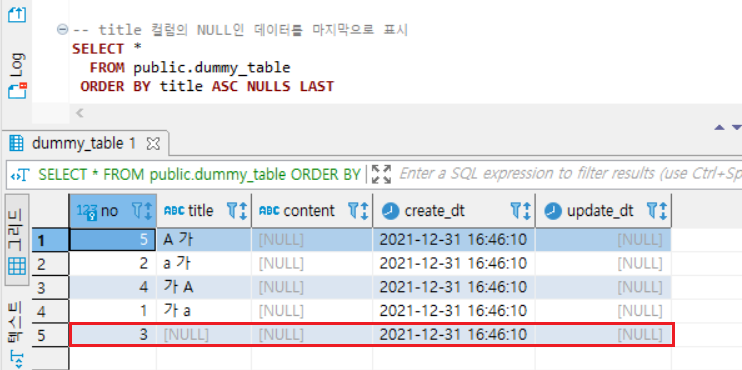This screenshot has height=370, width=742.
Task: Open the Output panel icon above Log
Action: click(17, 15)
